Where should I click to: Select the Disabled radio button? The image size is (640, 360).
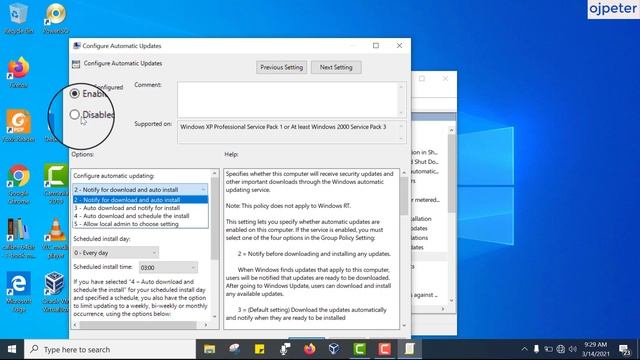74,115
